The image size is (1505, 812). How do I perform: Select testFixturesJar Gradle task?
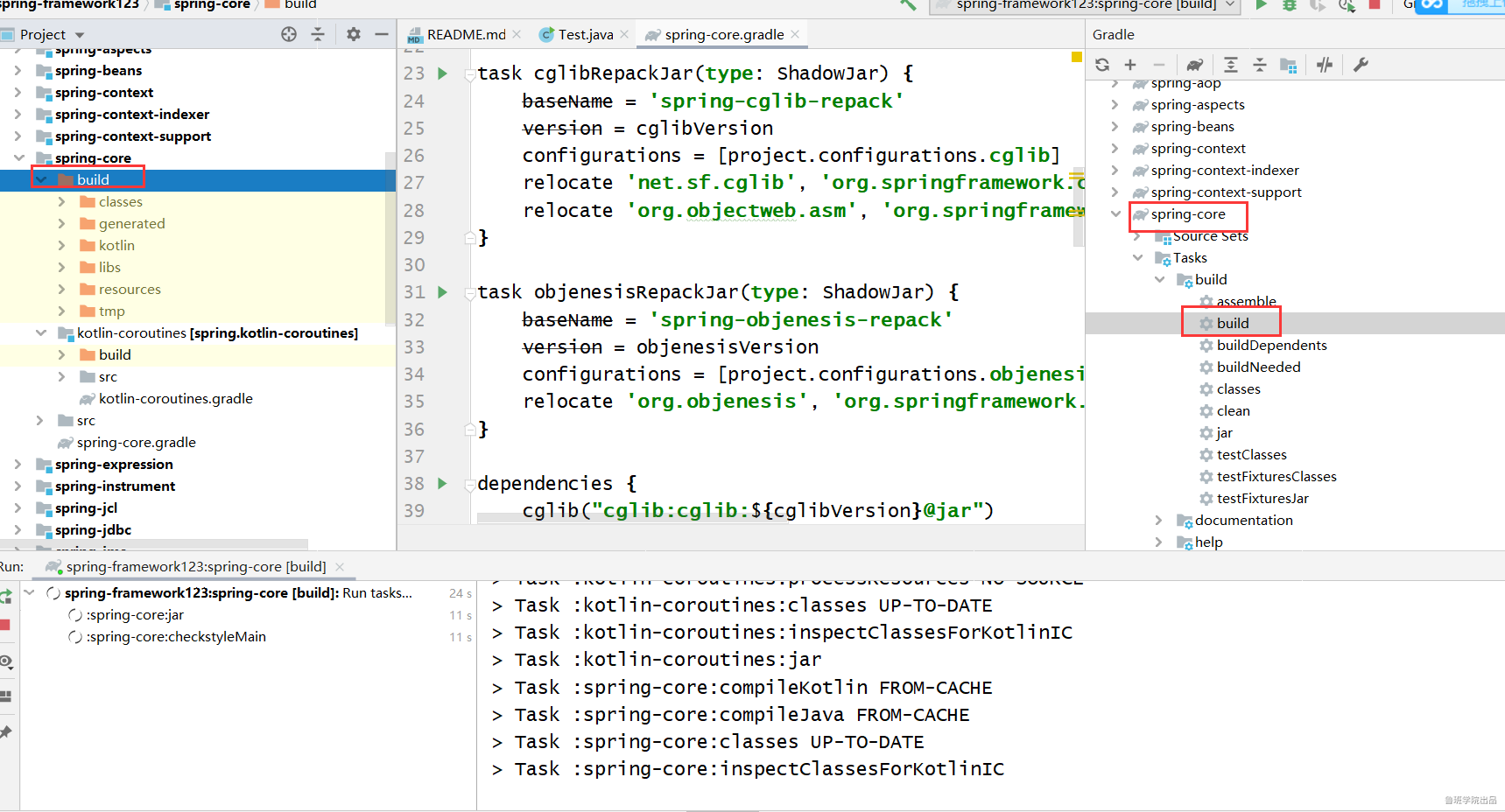[x=1262, y=499]
